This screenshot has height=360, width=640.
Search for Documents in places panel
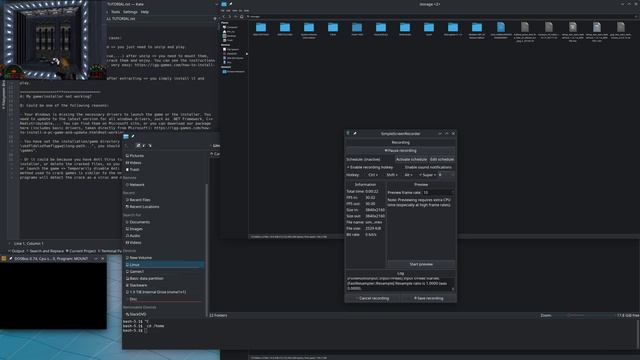(138, 222)
